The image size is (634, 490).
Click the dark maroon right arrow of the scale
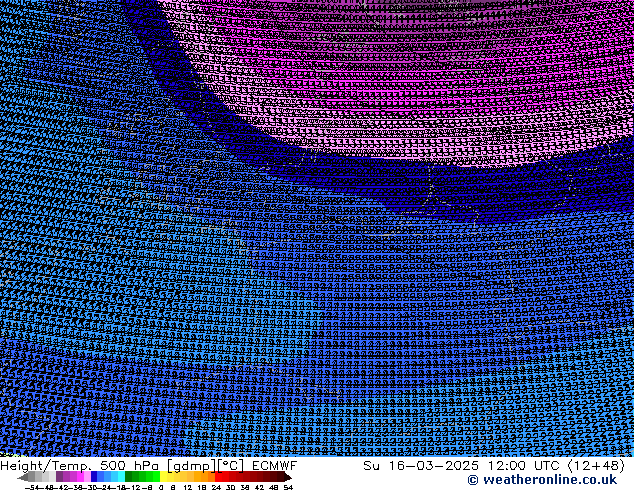coord(287,477)
